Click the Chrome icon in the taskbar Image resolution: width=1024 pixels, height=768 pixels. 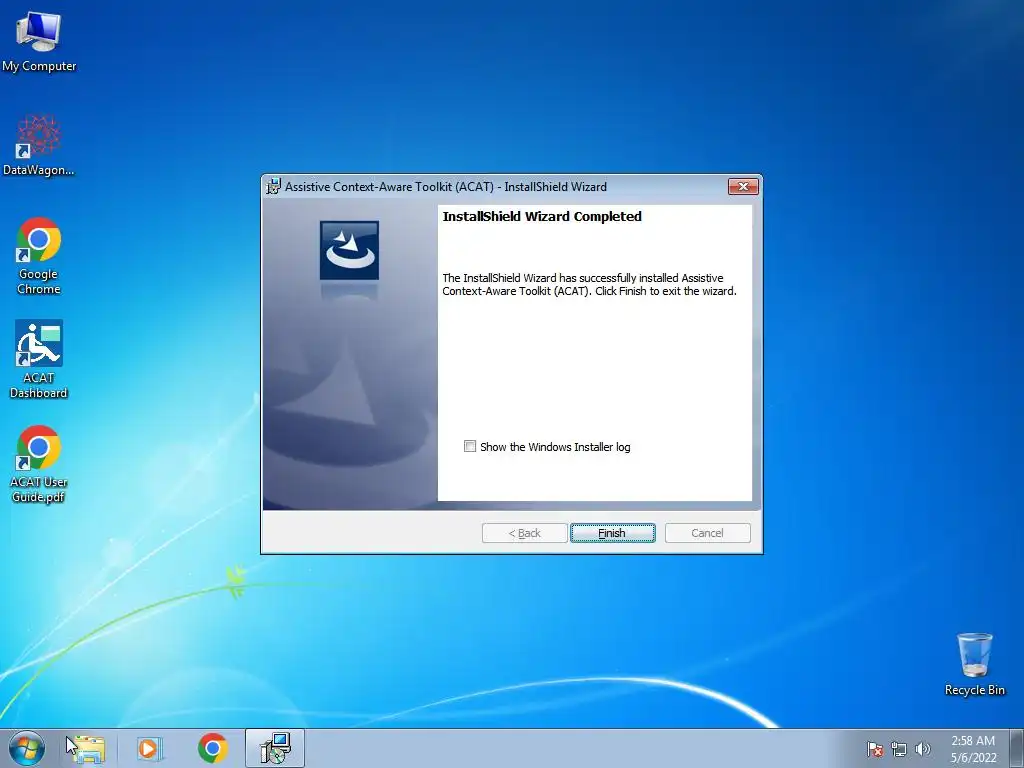[x=212, y=748]
